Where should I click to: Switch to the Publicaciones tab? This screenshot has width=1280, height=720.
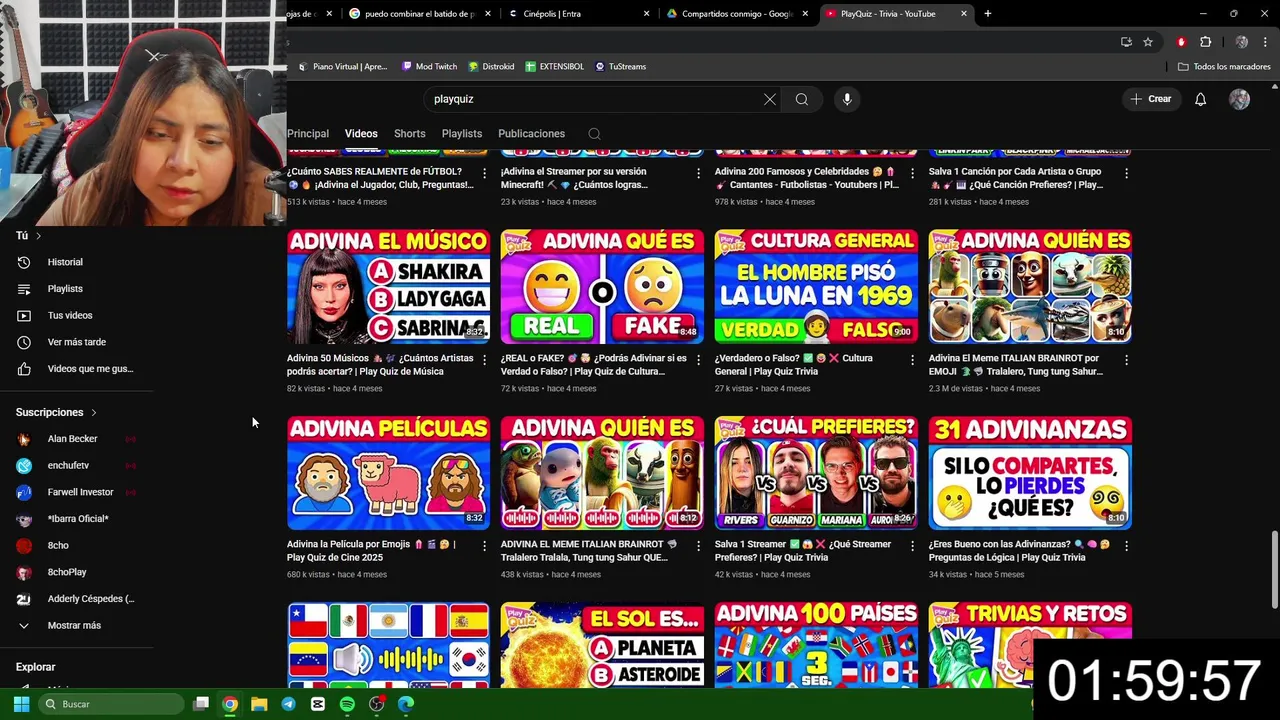tap(531, 134)
